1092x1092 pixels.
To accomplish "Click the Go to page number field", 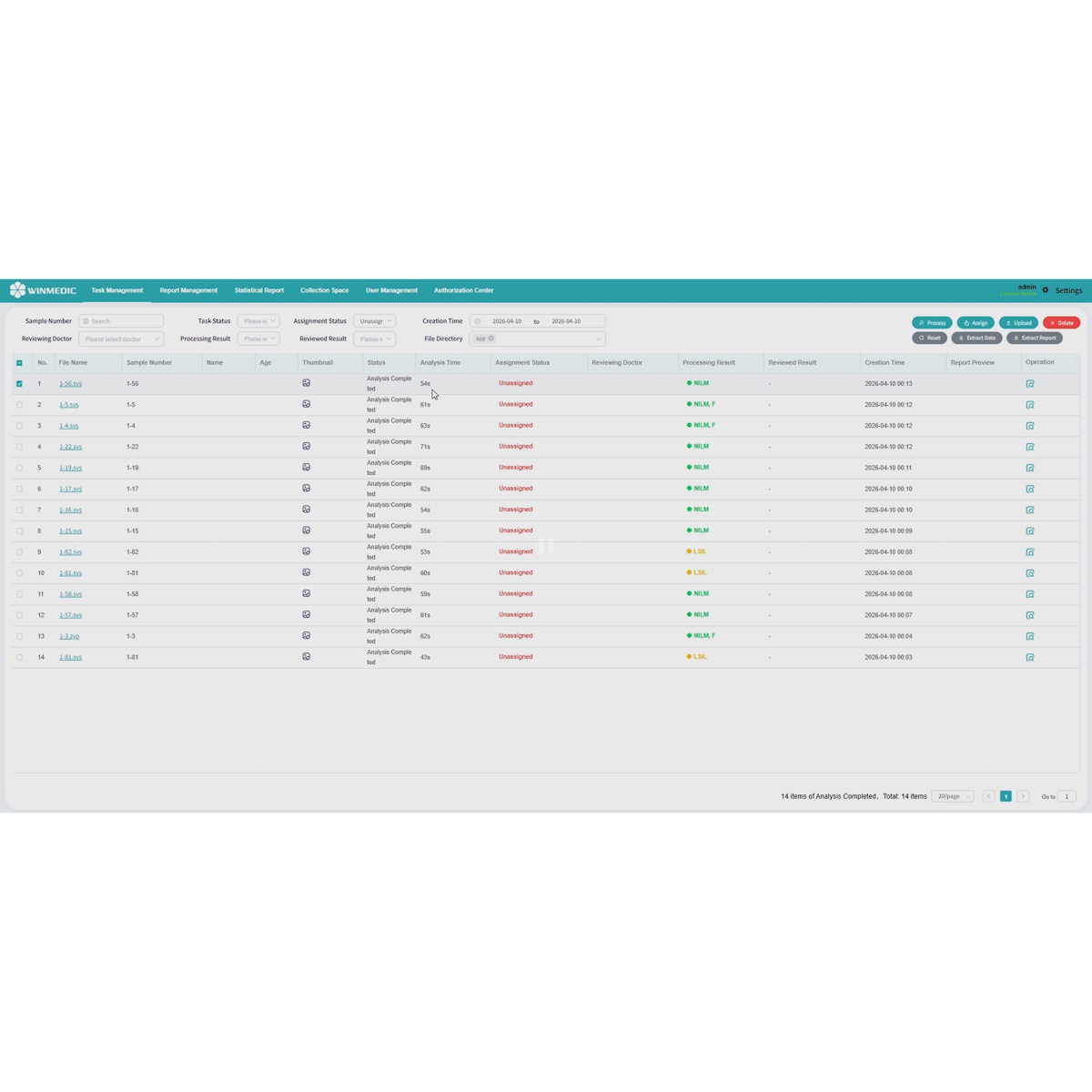I will click(1067, 796).
